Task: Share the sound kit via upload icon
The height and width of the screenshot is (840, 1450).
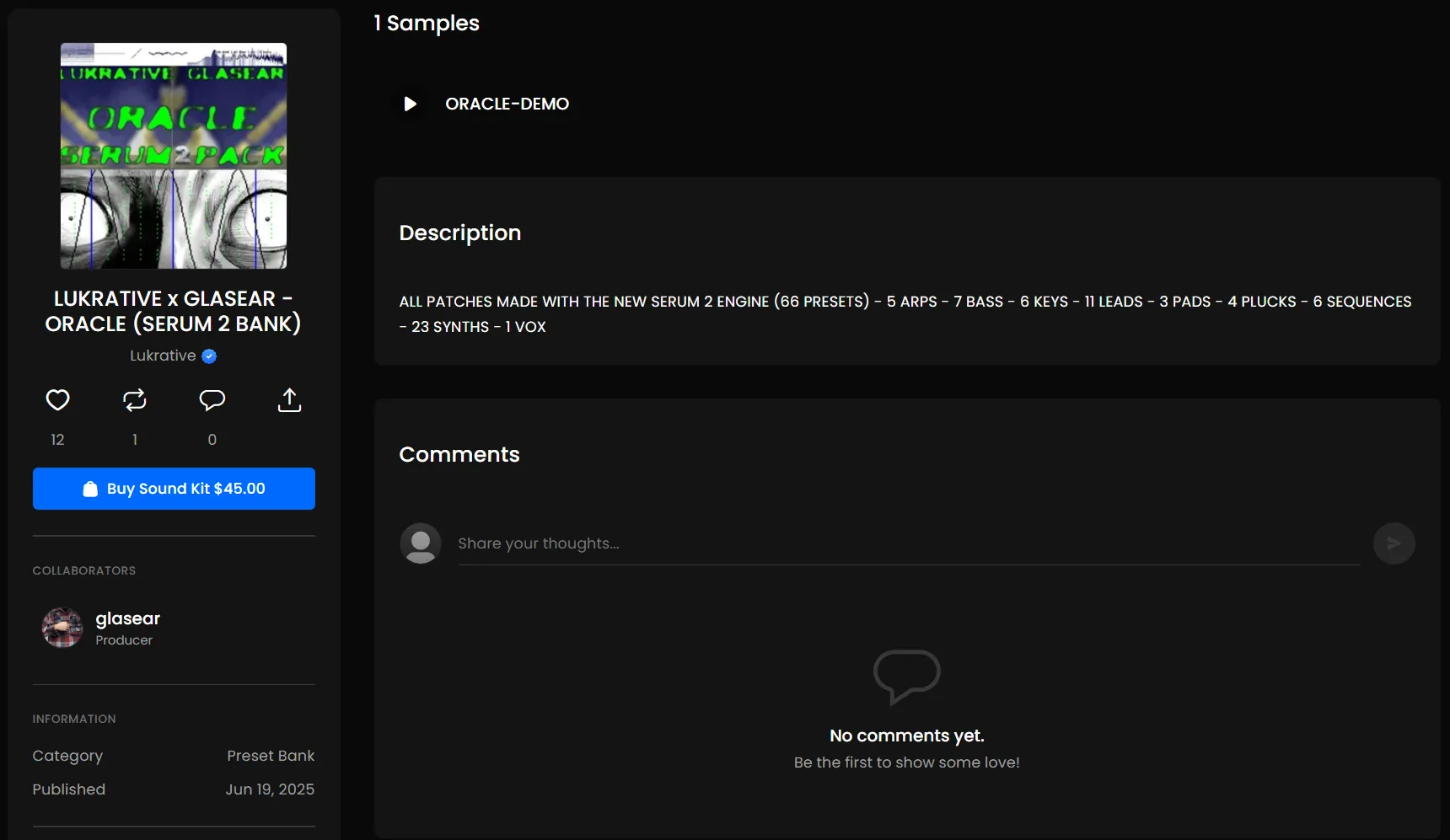Action: click(x=289, y=400)
